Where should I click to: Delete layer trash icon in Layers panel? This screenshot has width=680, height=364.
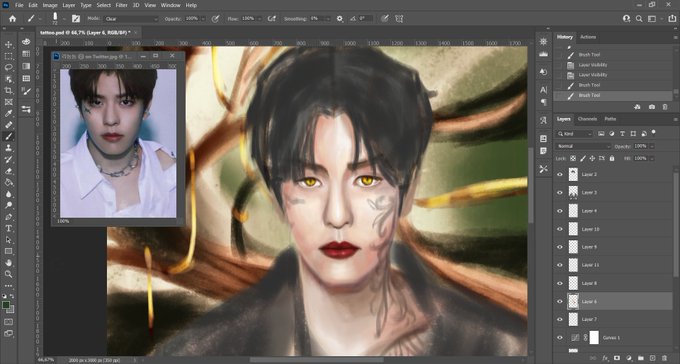click(x=664, y=358)
